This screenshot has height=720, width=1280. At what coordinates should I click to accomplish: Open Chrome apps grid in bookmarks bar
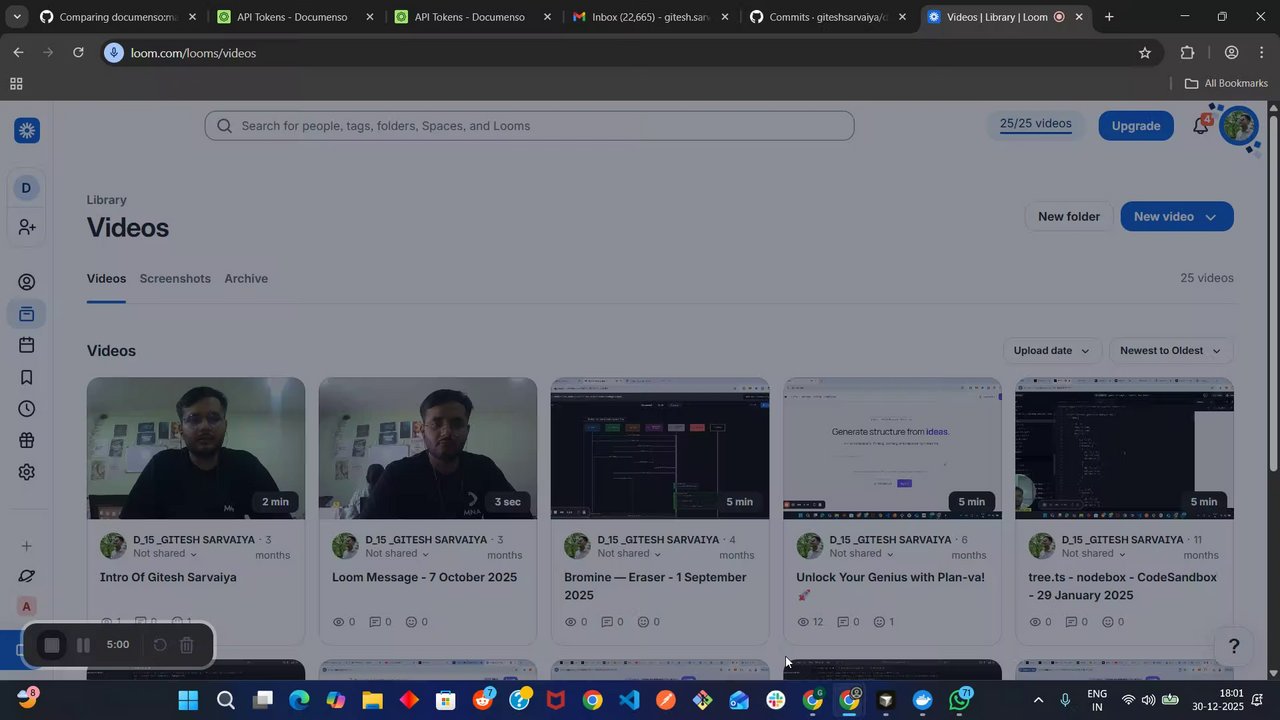(16, 84)
